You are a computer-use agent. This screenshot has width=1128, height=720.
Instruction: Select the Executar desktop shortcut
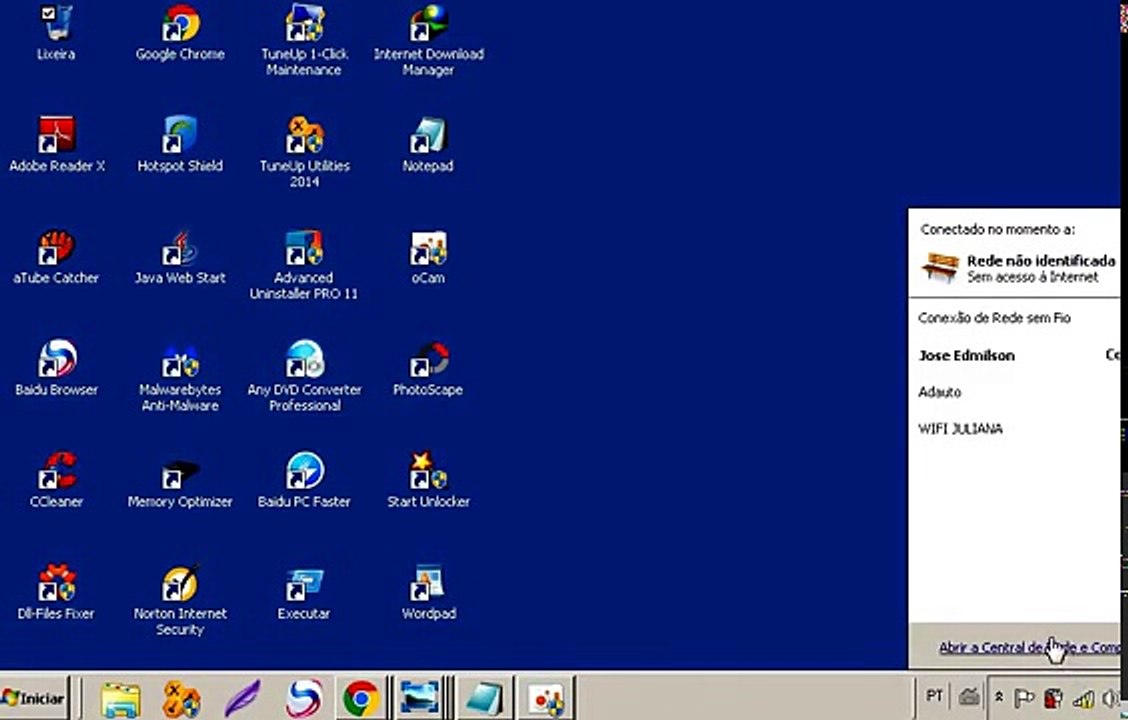pos(304,593)
